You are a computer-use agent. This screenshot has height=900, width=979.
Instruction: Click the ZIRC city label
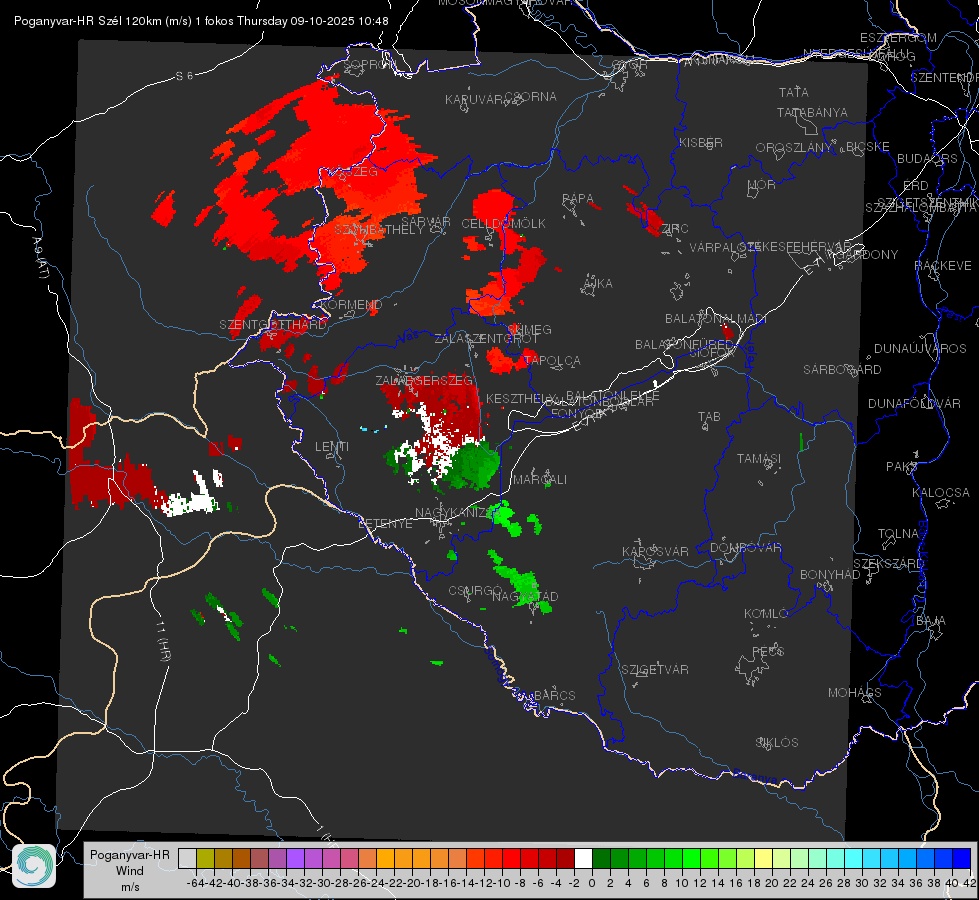(674, 229)
